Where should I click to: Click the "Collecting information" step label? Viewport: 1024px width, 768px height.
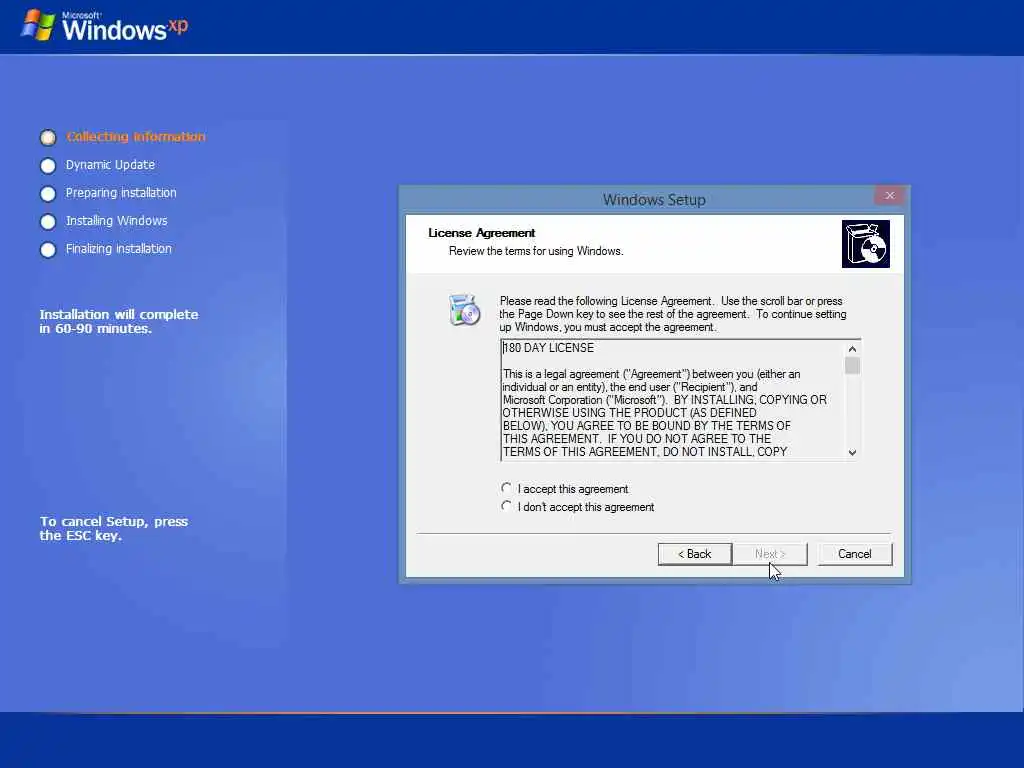136,136
